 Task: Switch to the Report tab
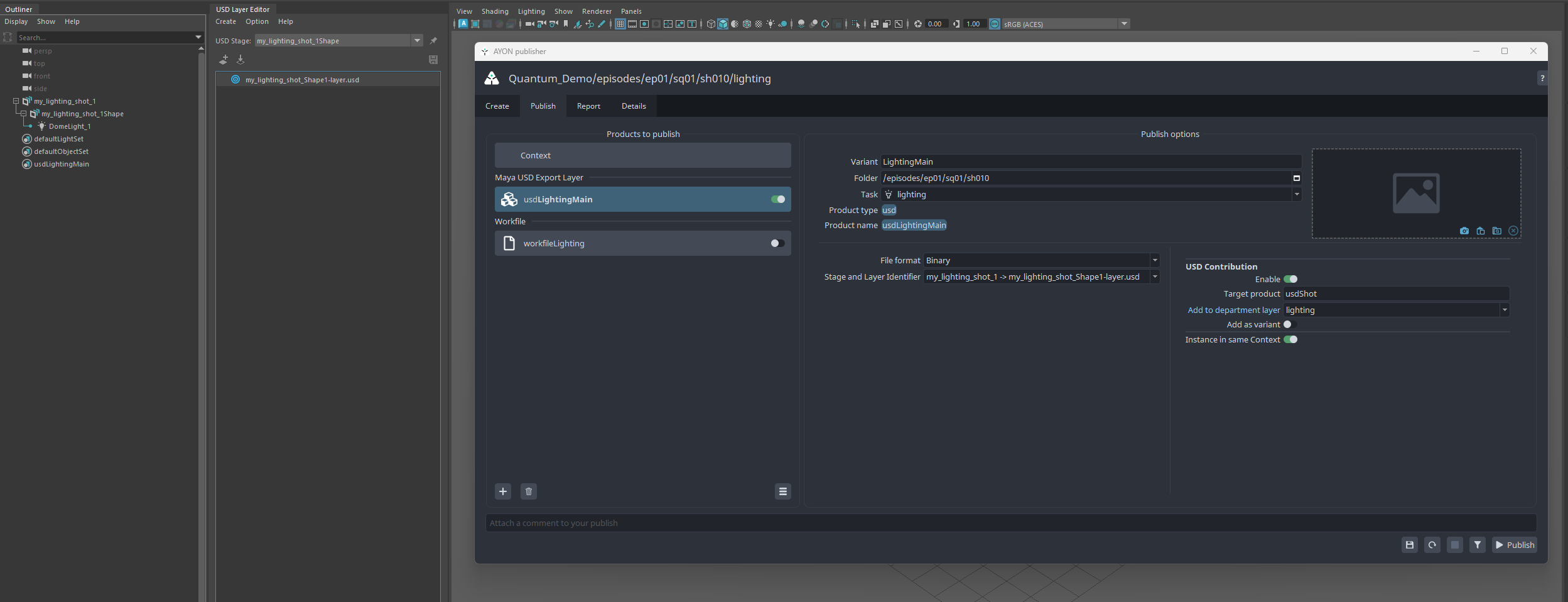[x=588, y=106]
